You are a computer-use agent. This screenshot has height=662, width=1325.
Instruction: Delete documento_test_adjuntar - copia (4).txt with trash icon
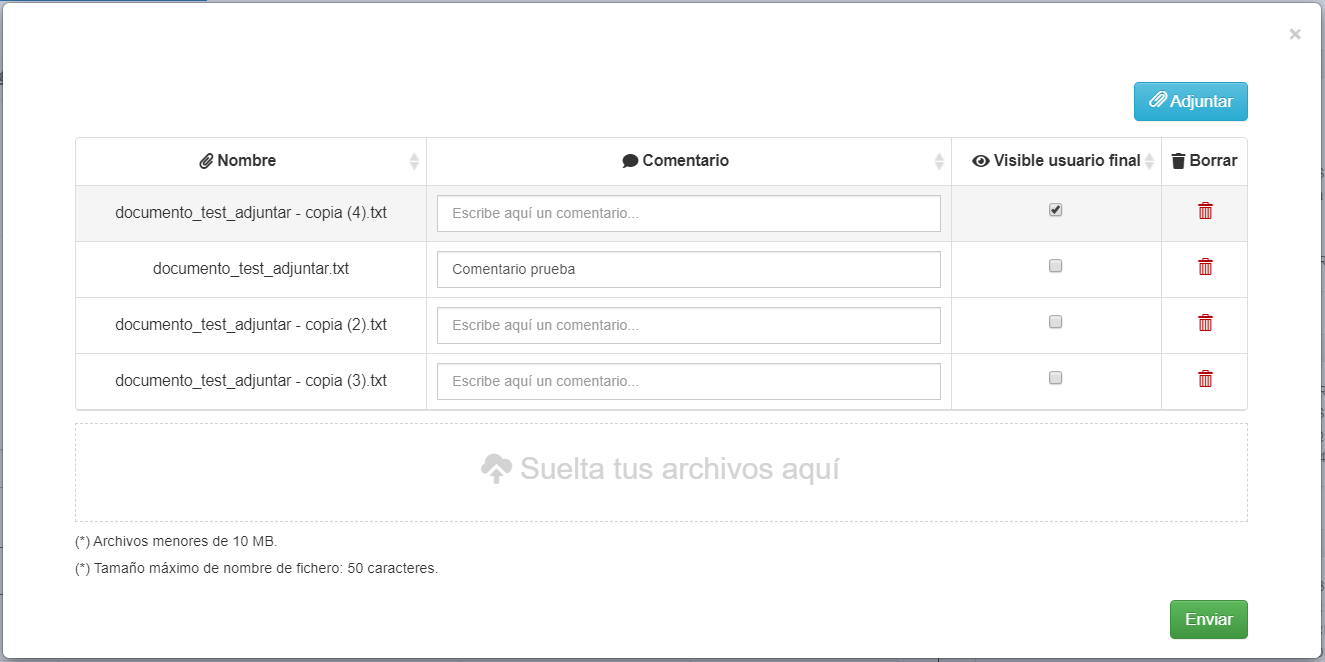click(1205, 211)
